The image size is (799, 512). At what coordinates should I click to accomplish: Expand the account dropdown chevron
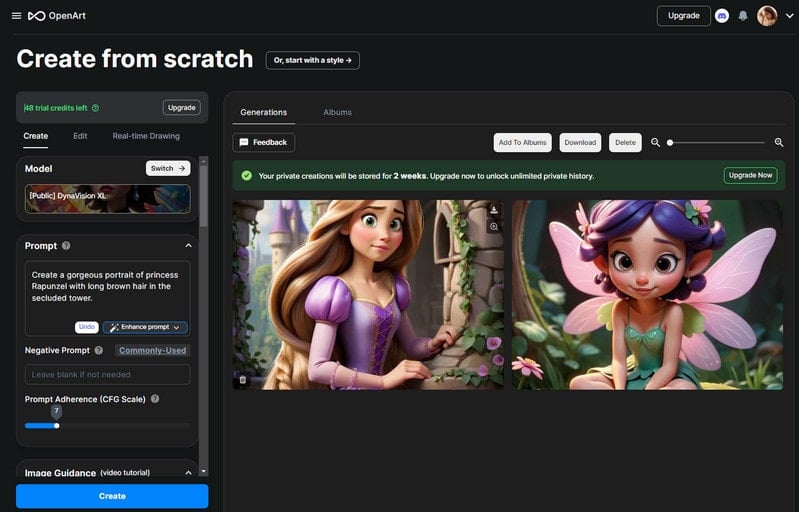[x=789, y=16]
